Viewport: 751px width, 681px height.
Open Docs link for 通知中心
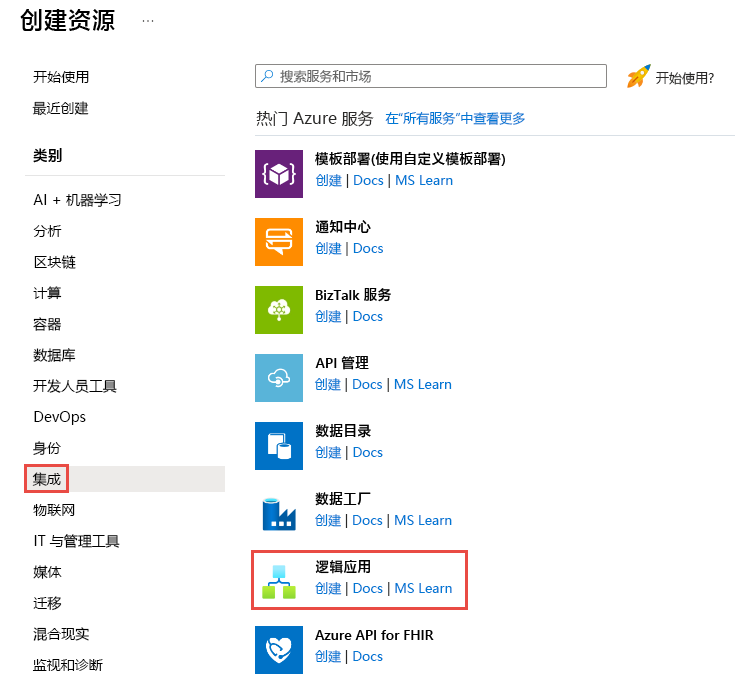(368, 249)
